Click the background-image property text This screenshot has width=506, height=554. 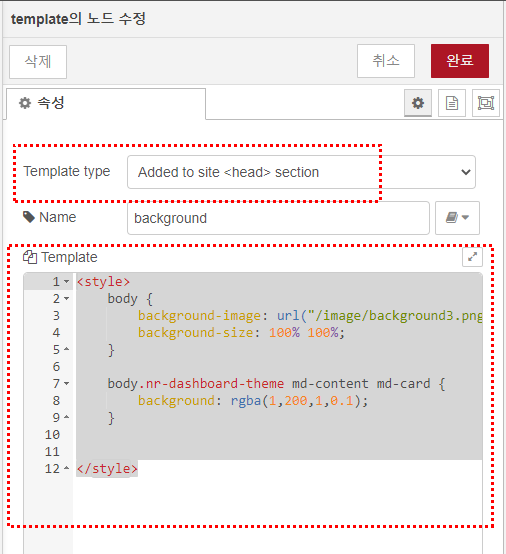[199, 316]
